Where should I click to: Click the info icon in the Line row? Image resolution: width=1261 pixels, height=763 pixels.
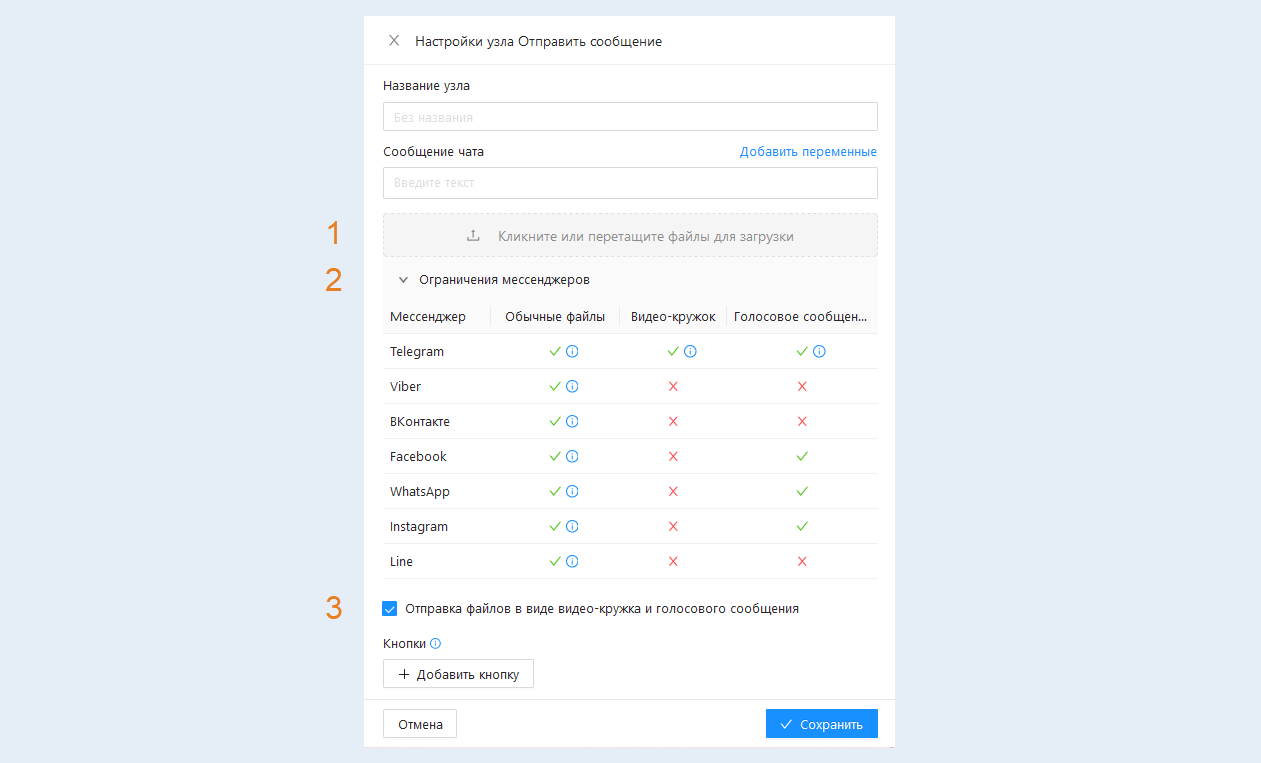pos(572,562)
